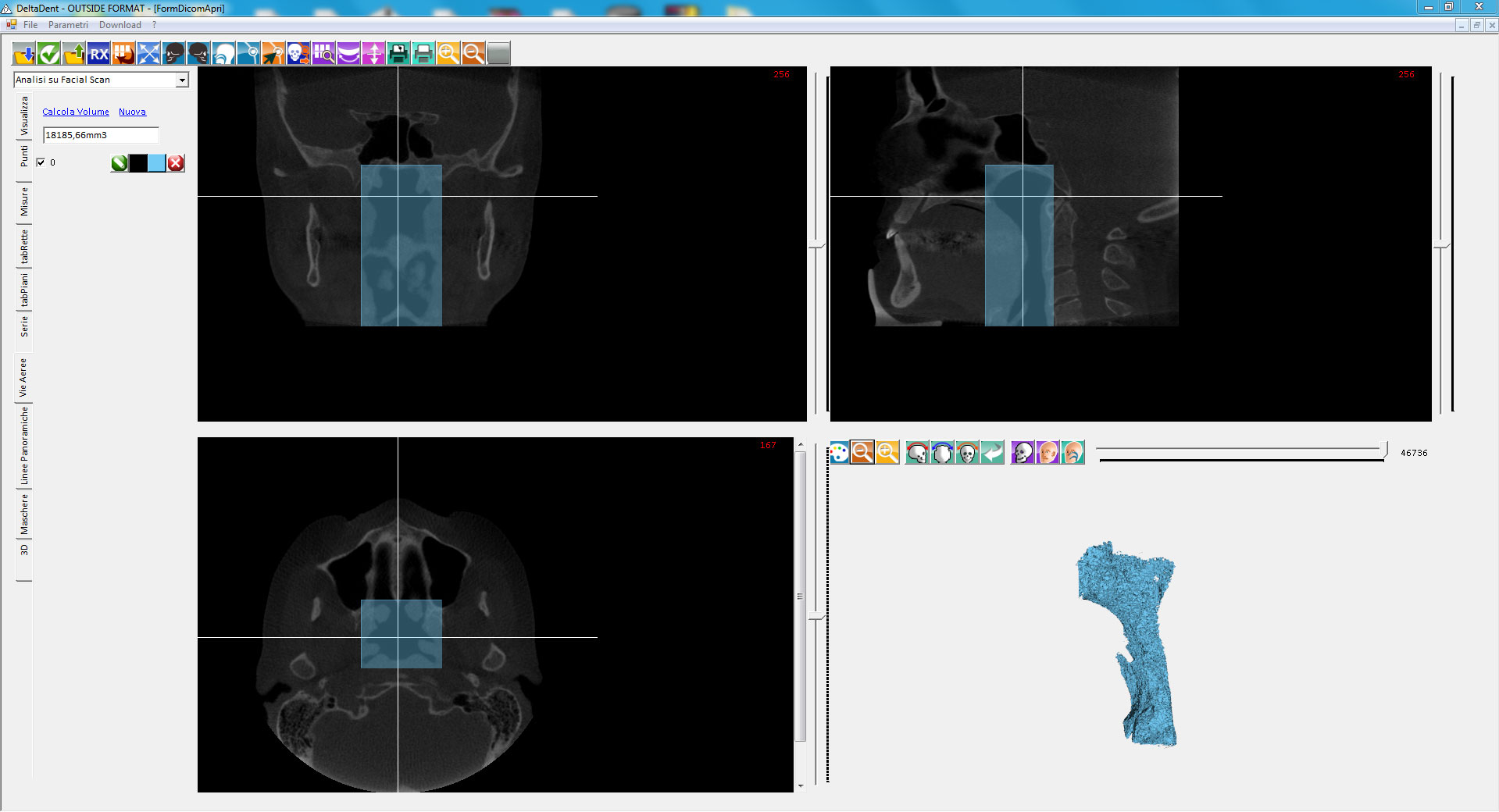Click zoom-out magnifier in the 3D view toolbar
The image size is (1499, 812).
click(x=862, y=452)
